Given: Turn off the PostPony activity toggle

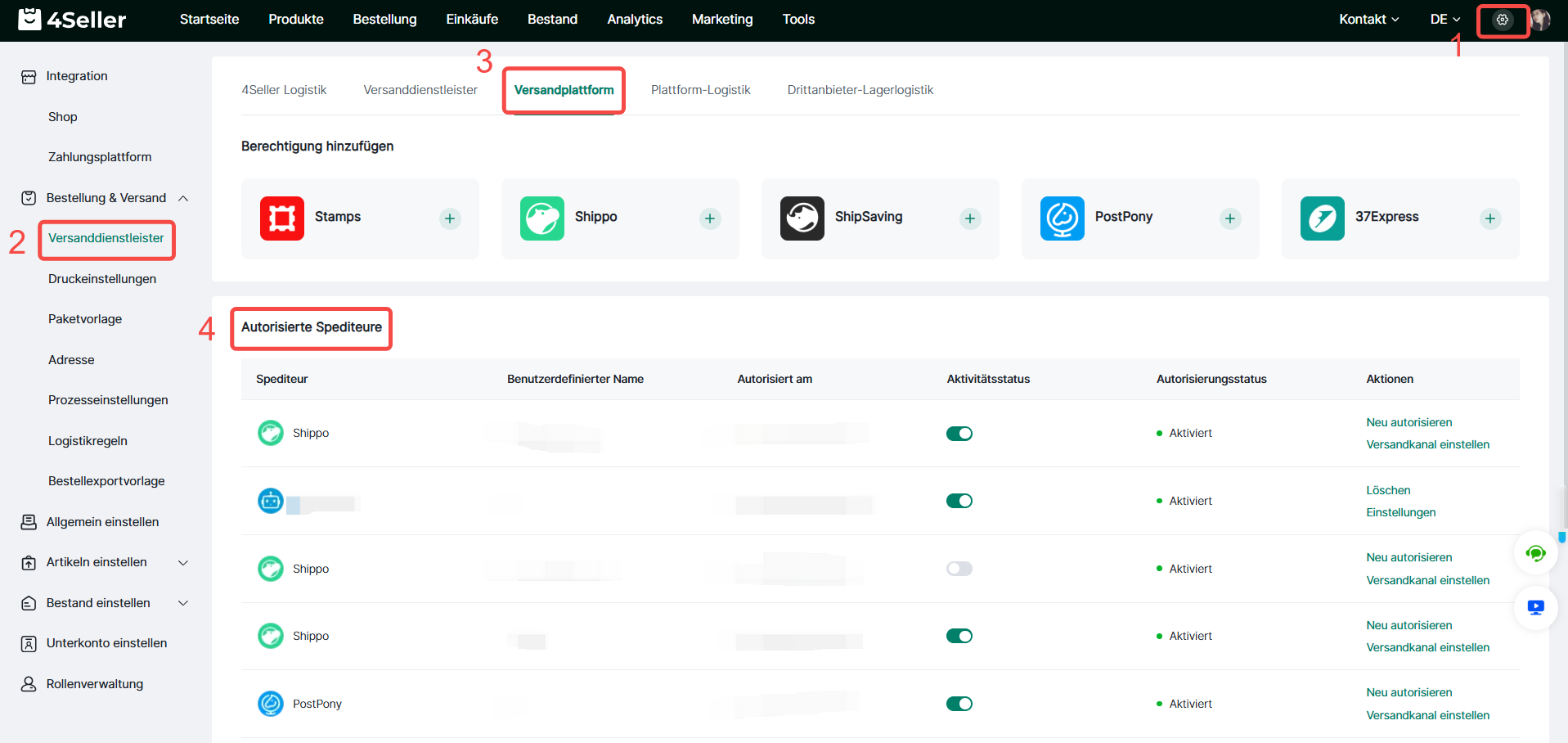Looking at the screenshot, I should tap(959, 704).
